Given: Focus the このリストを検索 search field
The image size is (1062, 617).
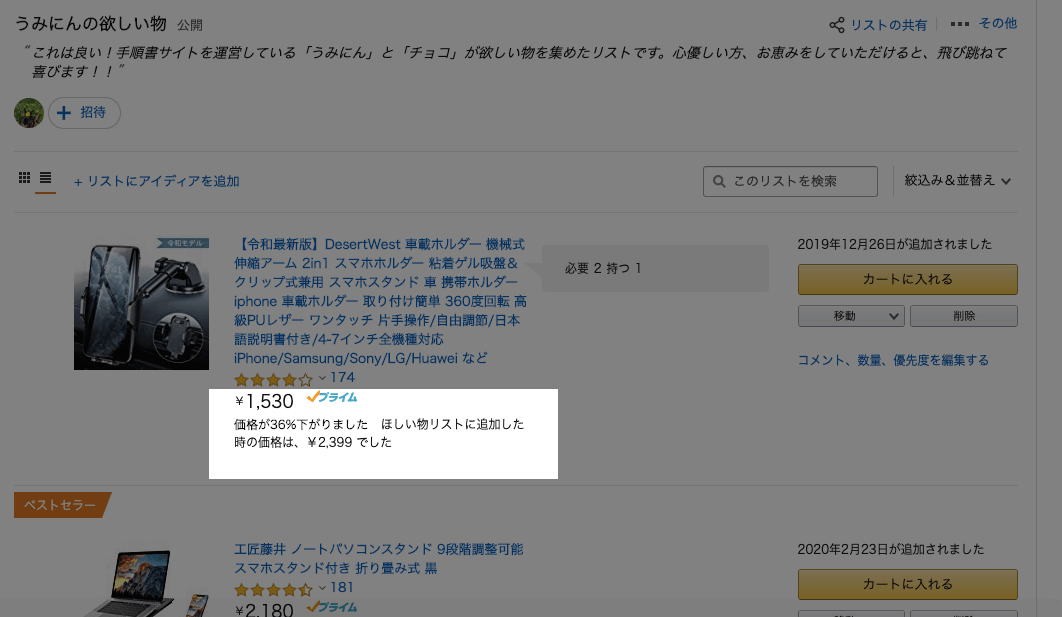Looking at the screenshot, I should [x=800, y=181].
